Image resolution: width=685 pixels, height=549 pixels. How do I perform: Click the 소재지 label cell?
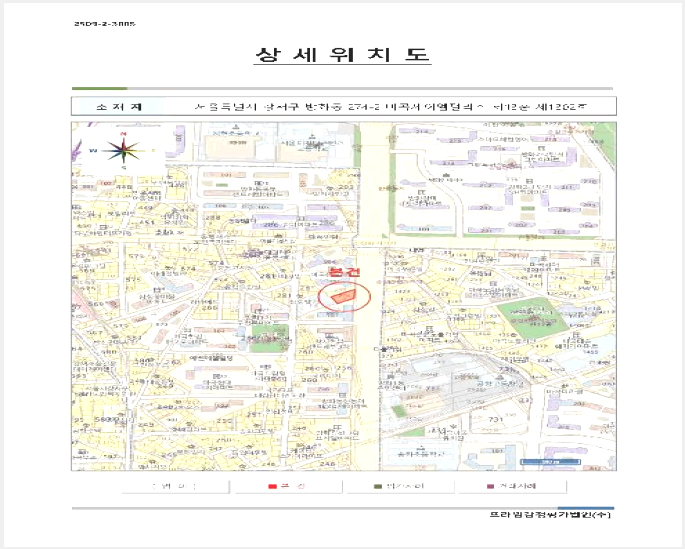point(119,106)
